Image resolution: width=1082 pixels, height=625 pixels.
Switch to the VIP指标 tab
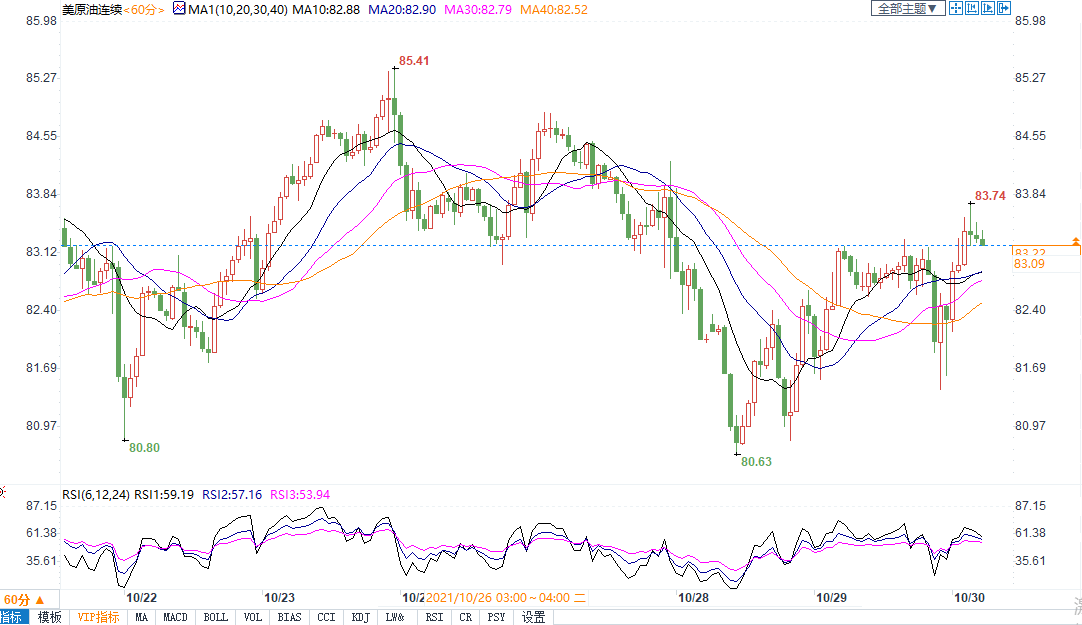coord(98,617)
